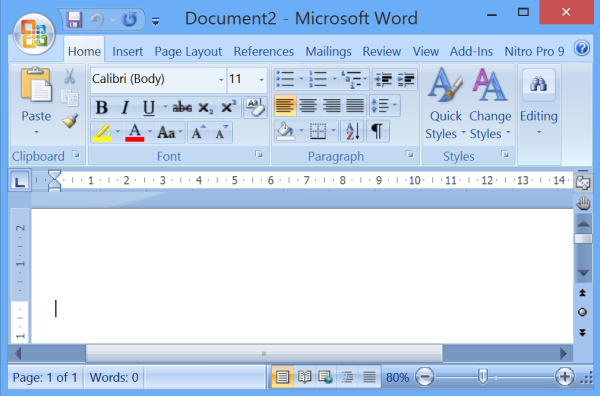Open the Line Spacing menu
This screenshot has width=600, height=396.
385,105
